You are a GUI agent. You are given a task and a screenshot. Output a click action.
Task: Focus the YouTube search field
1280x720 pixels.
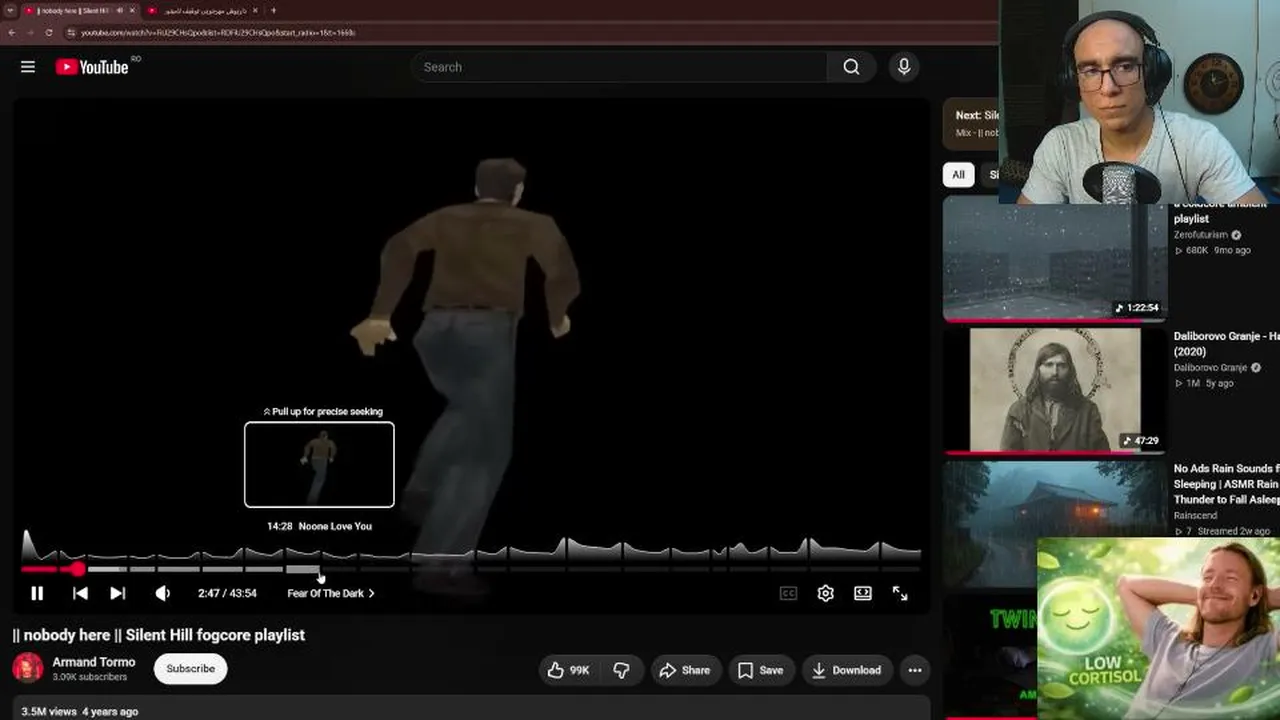coord(620,67)
